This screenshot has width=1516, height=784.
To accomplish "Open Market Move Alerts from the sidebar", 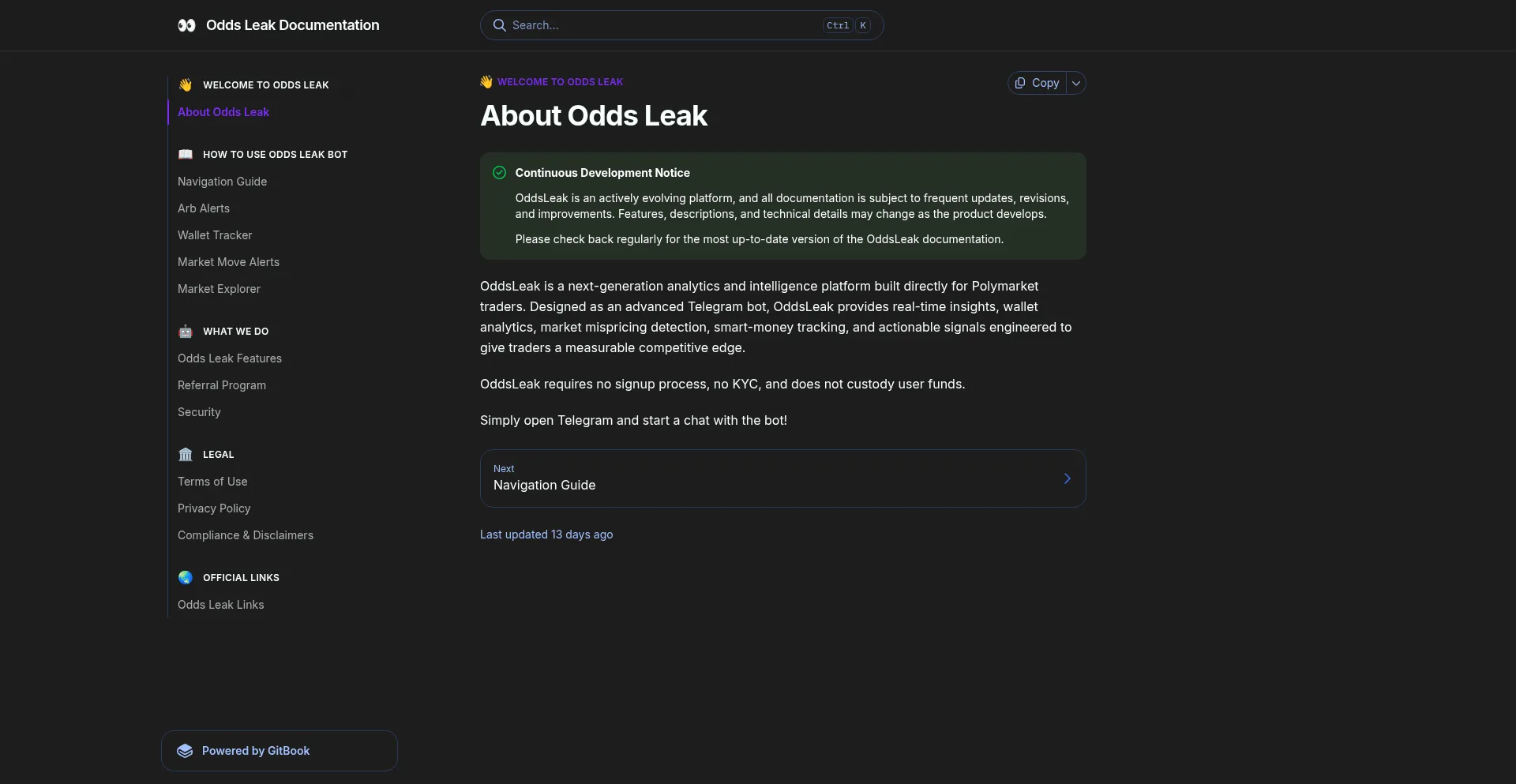I will (x=228, y=261).
